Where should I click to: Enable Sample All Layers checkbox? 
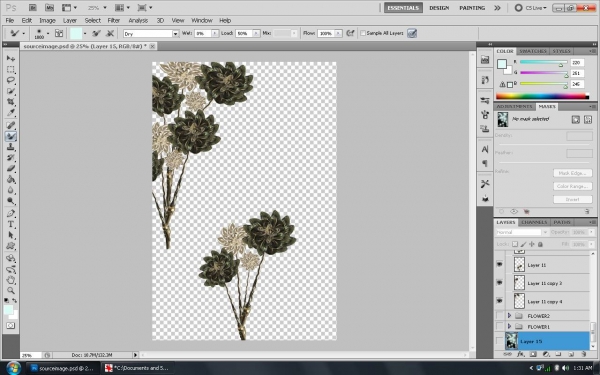[363, 33]
